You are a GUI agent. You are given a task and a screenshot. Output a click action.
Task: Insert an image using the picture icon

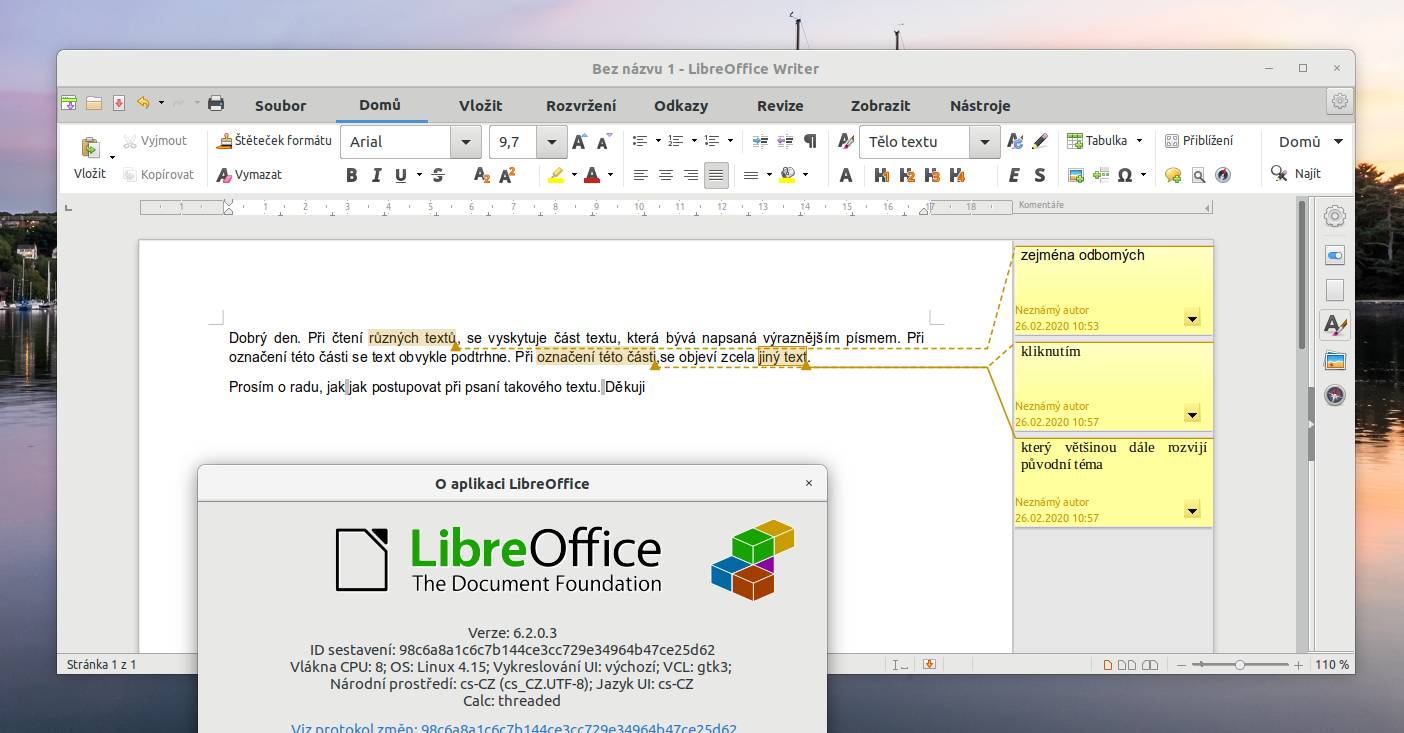pyautogui.click(x=1076, y=175)
